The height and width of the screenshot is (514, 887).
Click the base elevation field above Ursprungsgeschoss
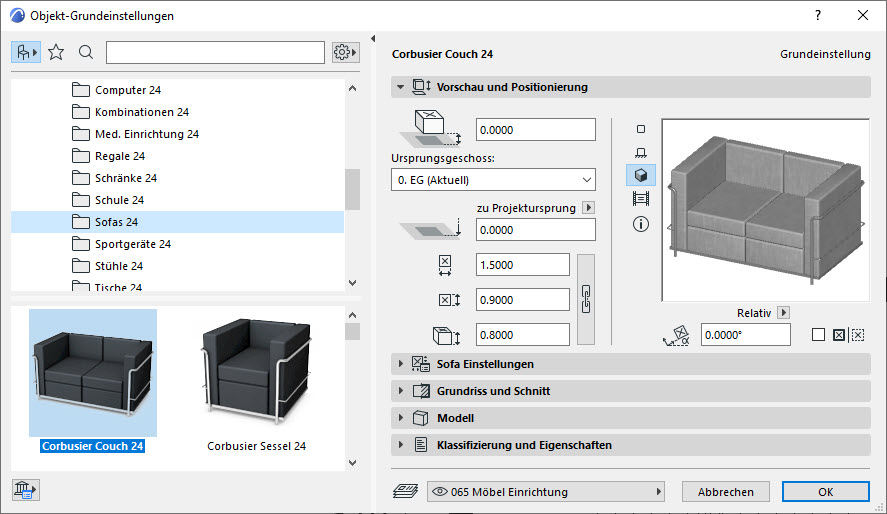click(x=536, y=129)
